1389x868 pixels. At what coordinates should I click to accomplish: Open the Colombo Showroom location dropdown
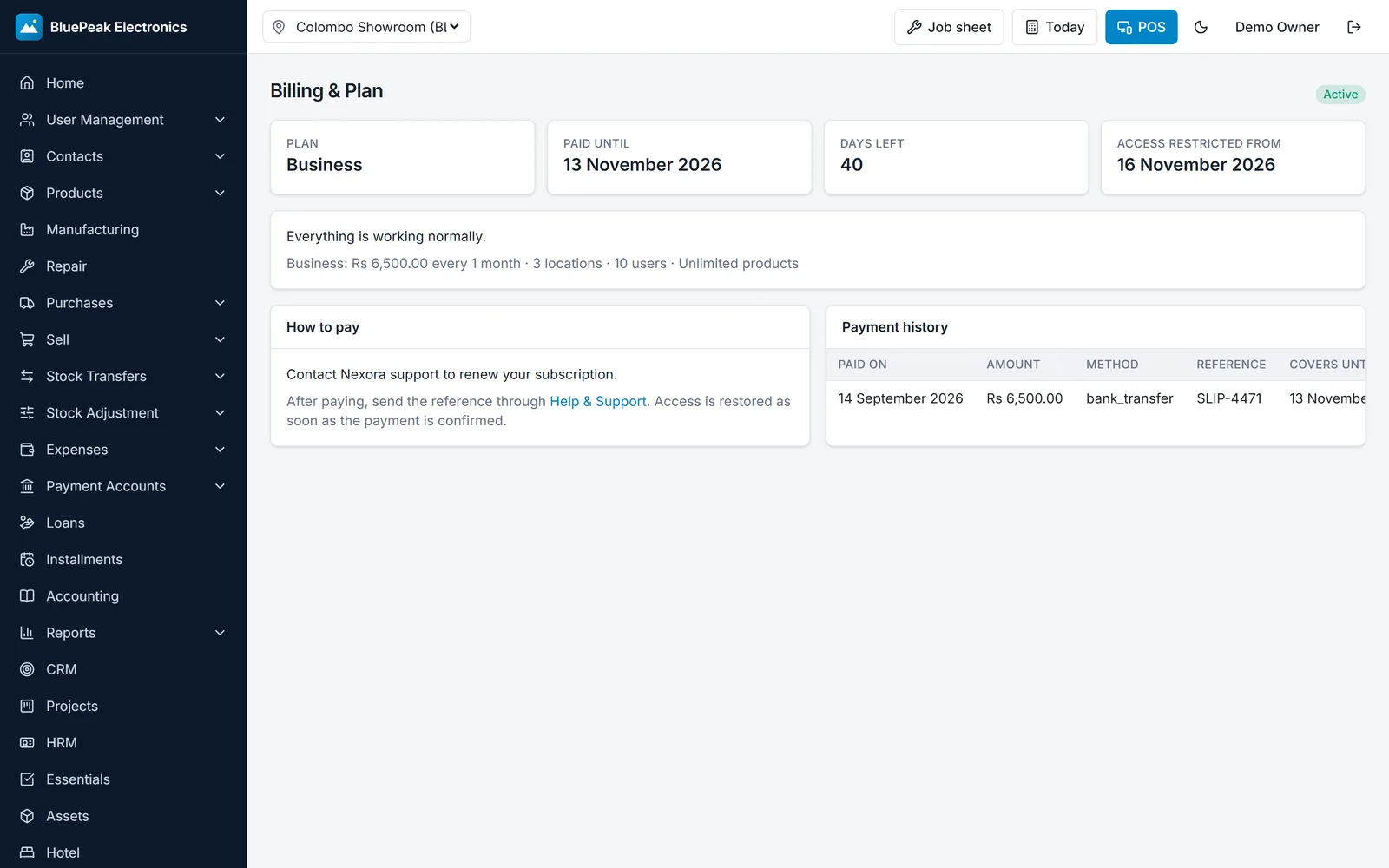tap(366, 27)
